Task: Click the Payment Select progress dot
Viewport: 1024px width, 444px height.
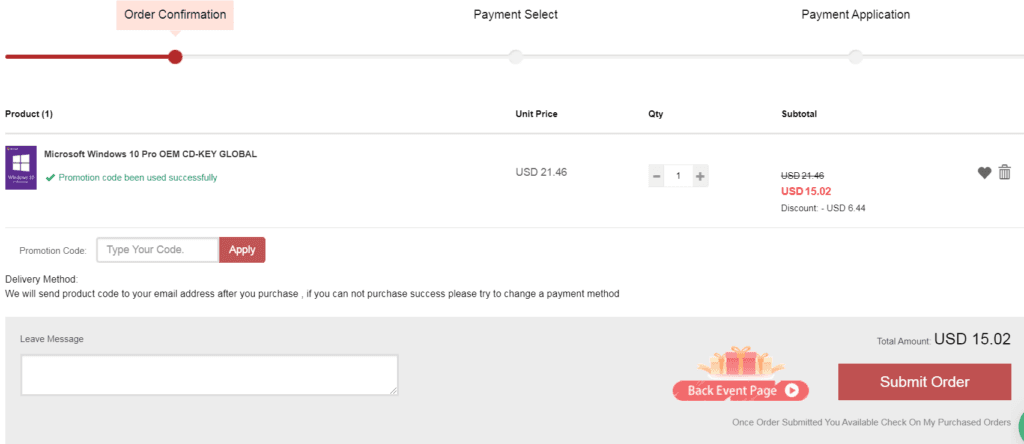Action: 515,57
